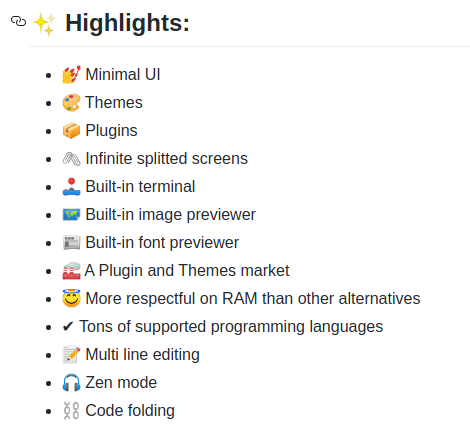
Task: Click the sparkles emoji in the heading
Action: click(44, 24)
